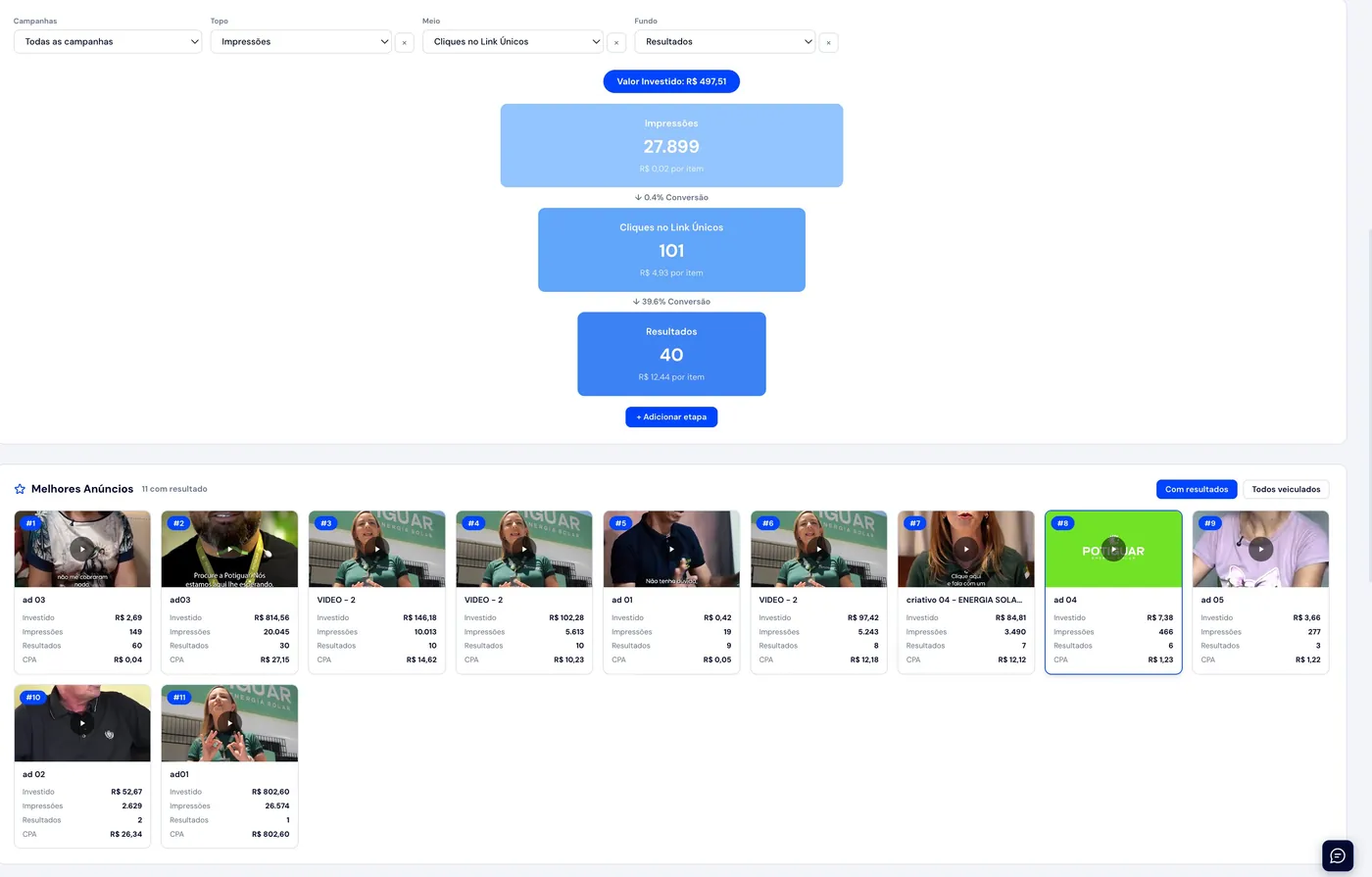The width and height of the screenshot is (1372, 877).
Task: Remove the Meio Cliques stage with x
Action: pos(616,42)
